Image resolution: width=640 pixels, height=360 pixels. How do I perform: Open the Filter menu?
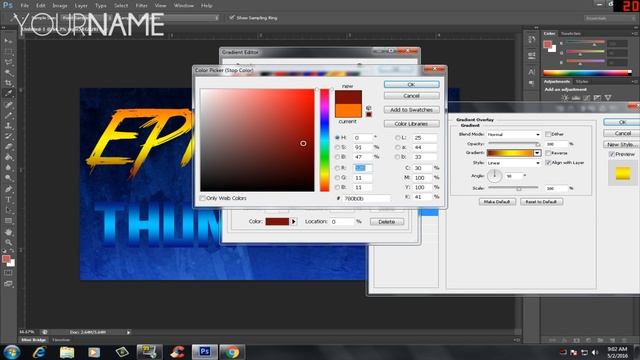click(142, 6)
